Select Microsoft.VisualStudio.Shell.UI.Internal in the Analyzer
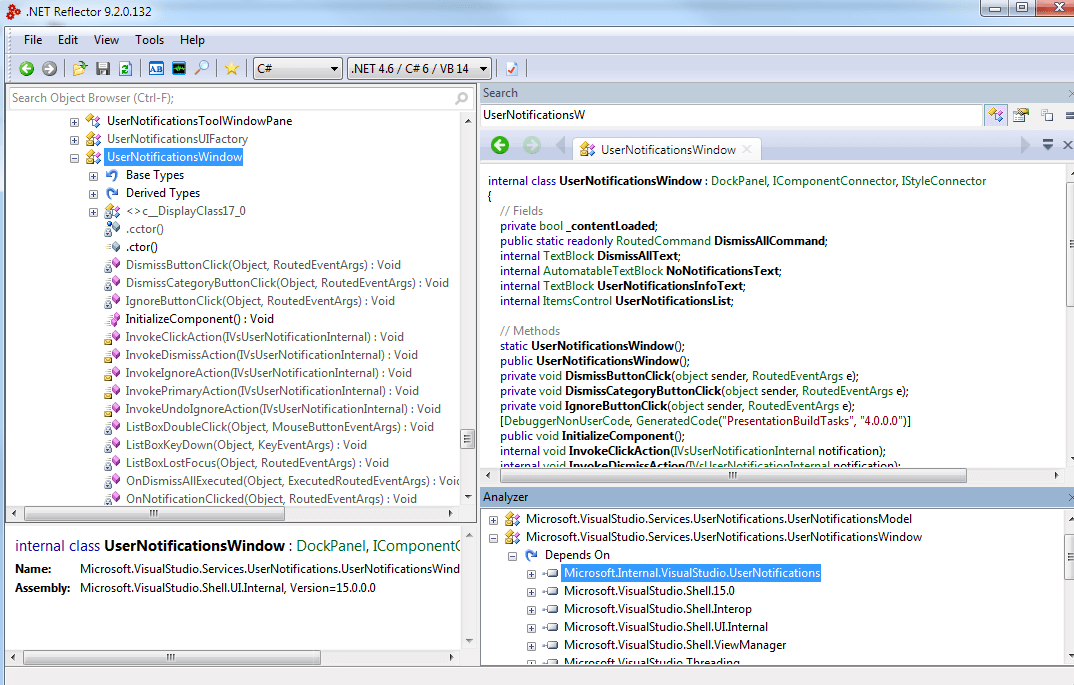 666,627
